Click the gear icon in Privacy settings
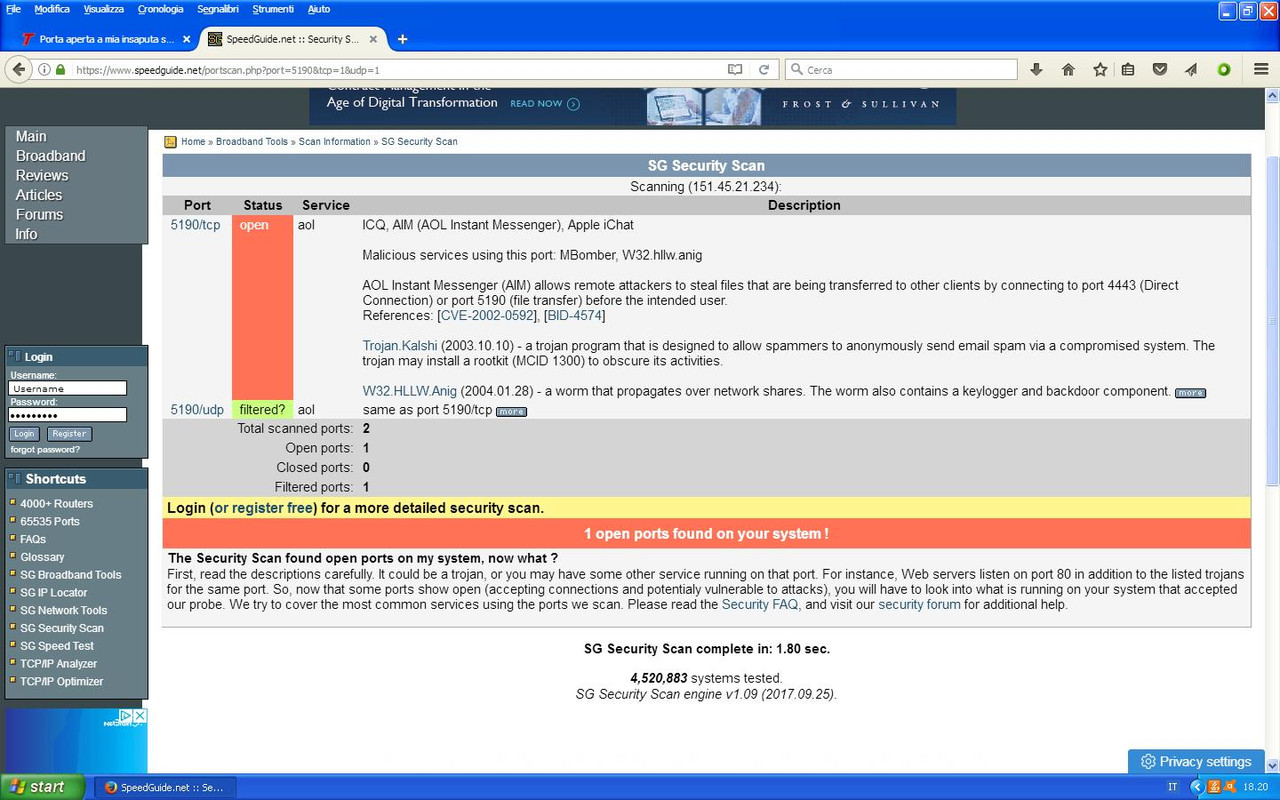 1148,762
